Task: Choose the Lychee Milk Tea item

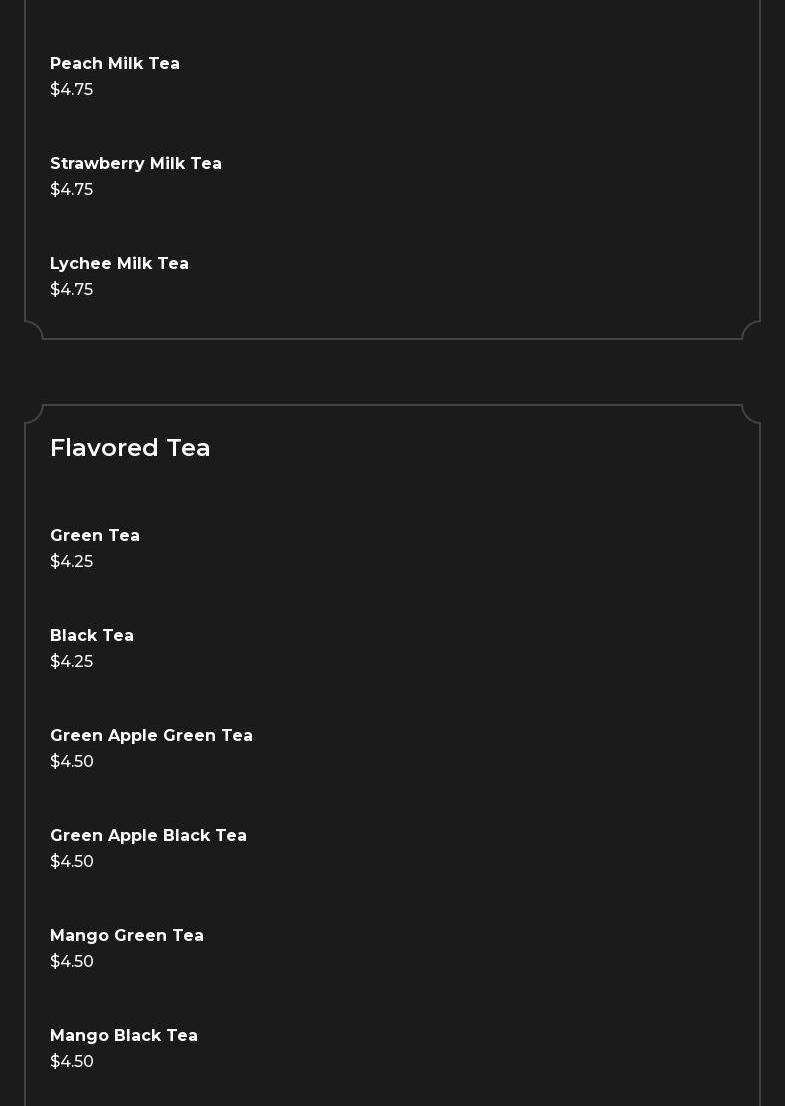Action: (119, 264)
